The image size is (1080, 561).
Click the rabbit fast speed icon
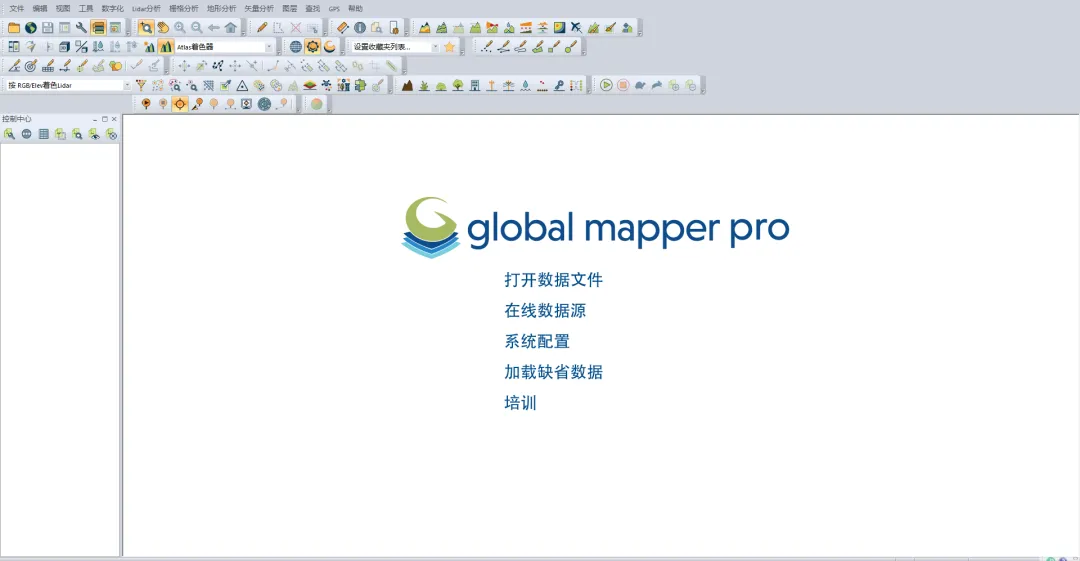point(657,85)
